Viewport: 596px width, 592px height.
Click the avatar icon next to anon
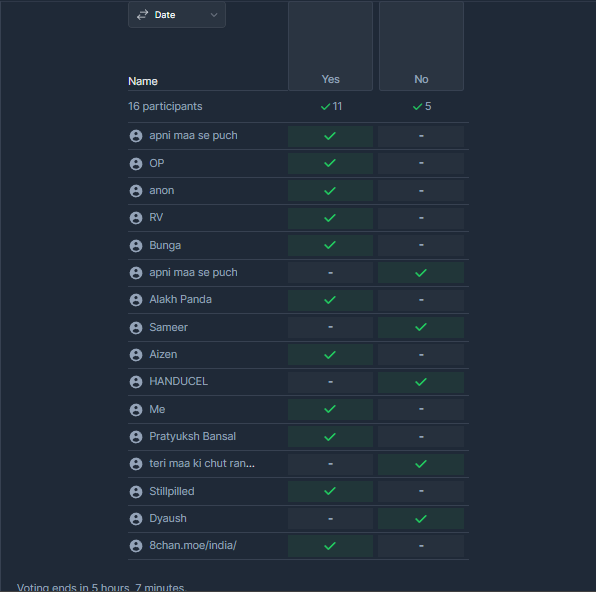click(x=136, y=190)
